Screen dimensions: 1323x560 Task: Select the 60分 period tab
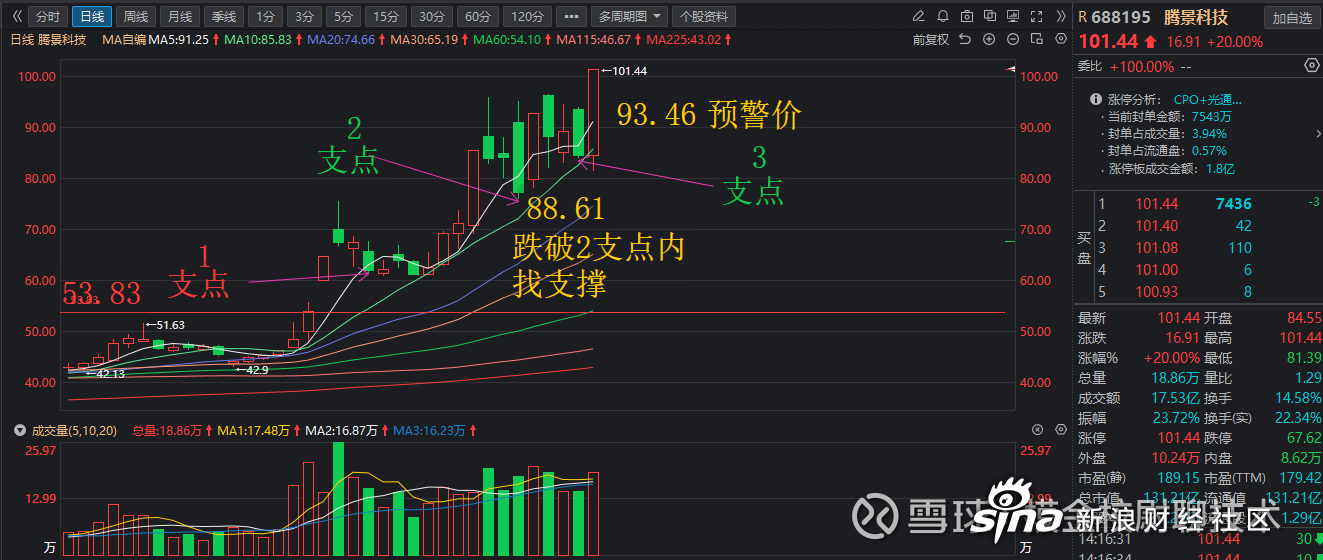pos(477,17)
